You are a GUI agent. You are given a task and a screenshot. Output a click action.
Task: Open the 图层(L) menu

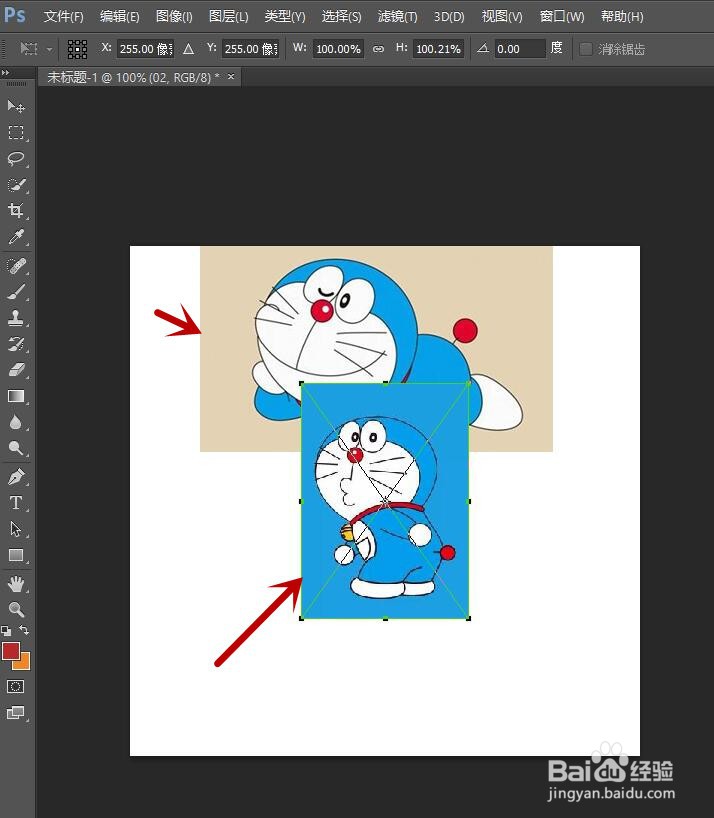[228, 17]
